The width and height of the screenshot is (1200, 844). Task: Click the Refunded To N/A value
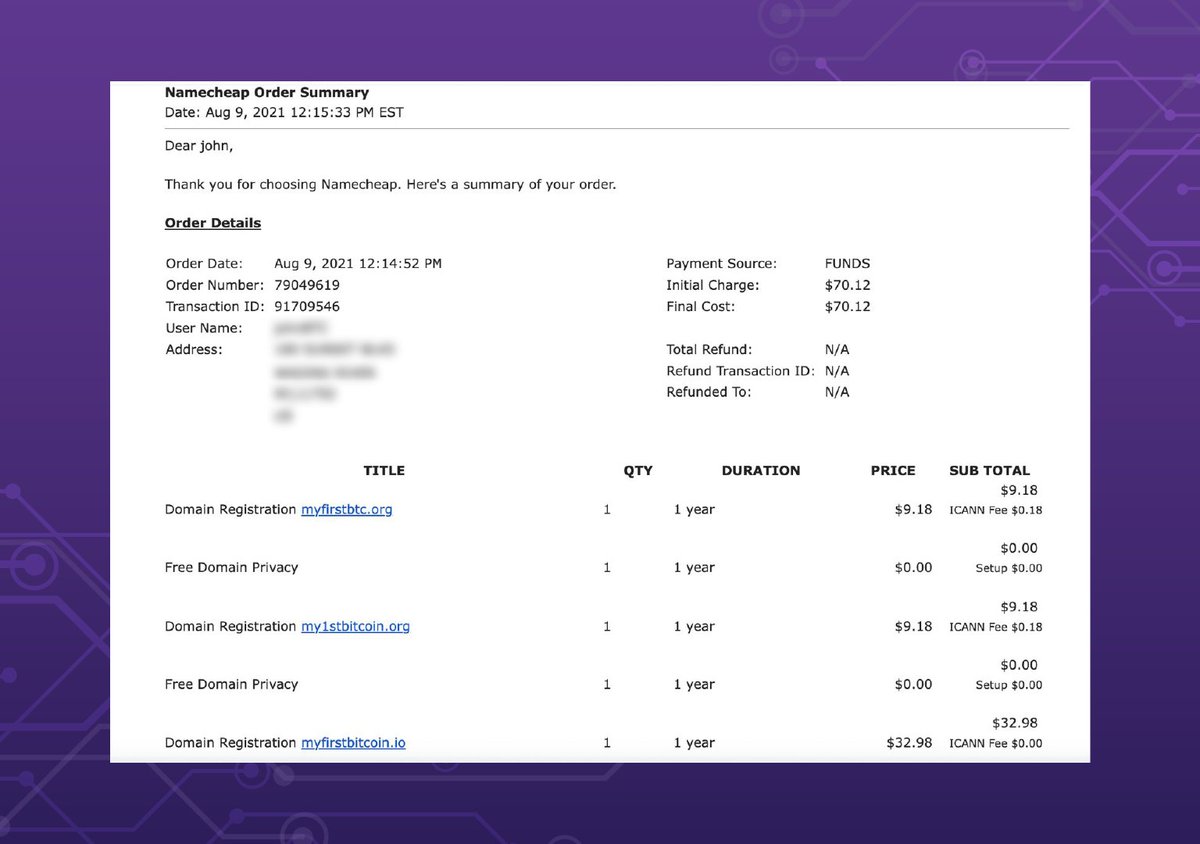[x=837, y=392]
